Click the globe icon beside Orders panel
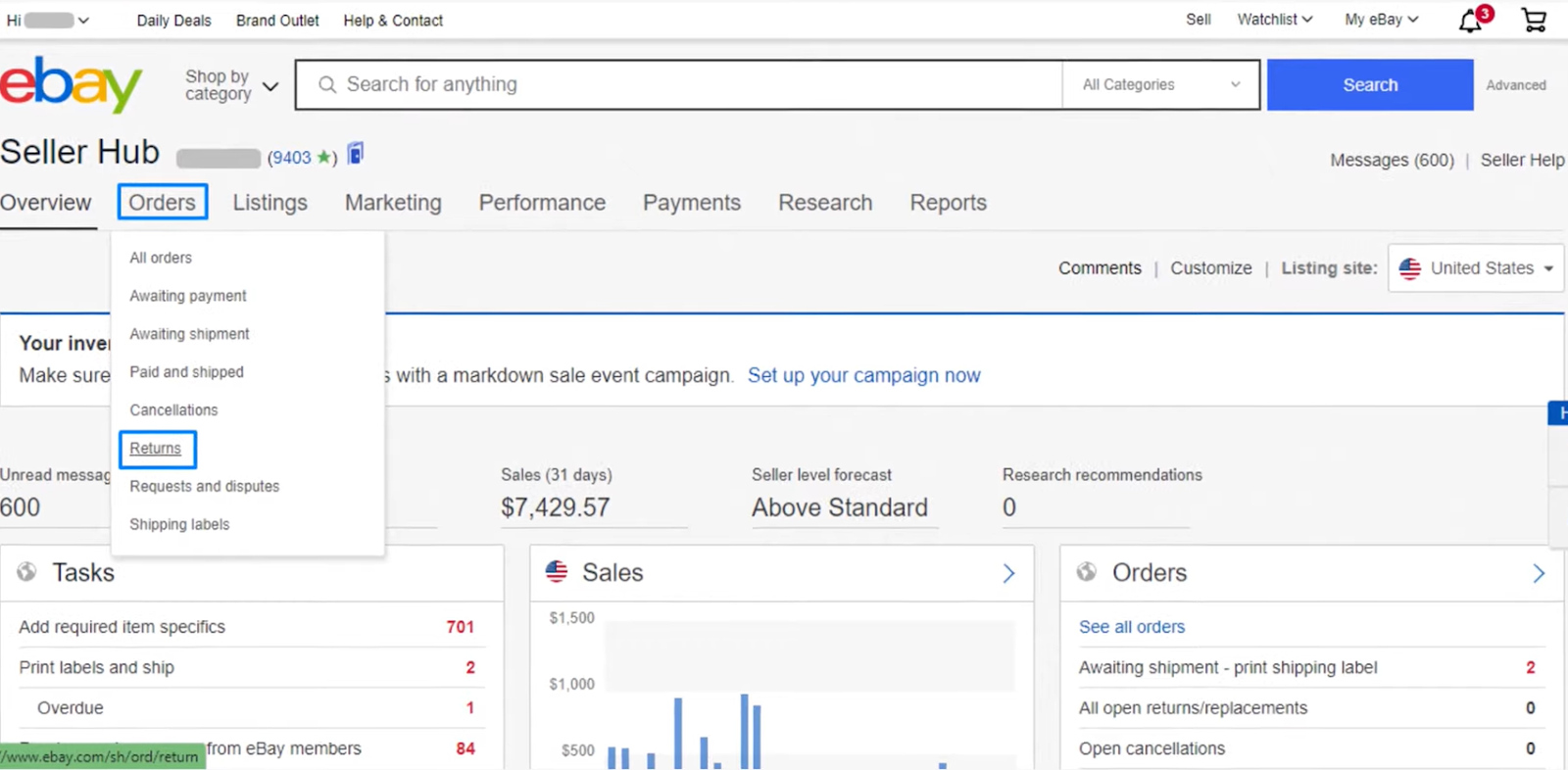Viewport: 1568px width, 770px height. coord(1087,572)
